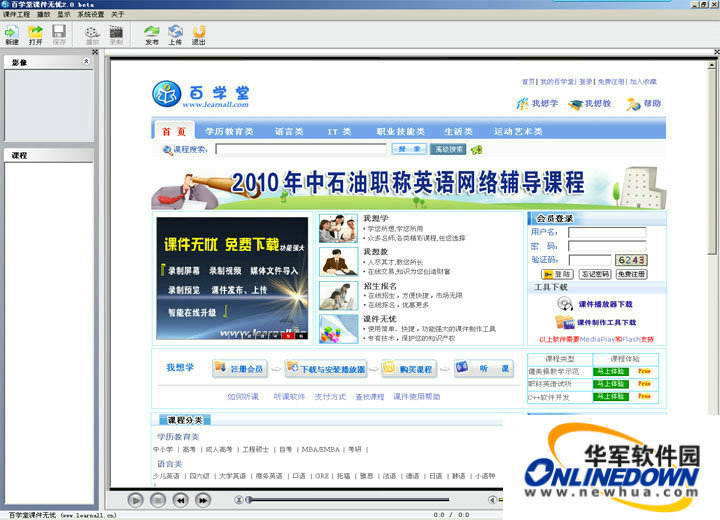Open the 系统设置 menu
Image resolution: width=720 pixels, height=520 pixels.
(x=90, y=14)
